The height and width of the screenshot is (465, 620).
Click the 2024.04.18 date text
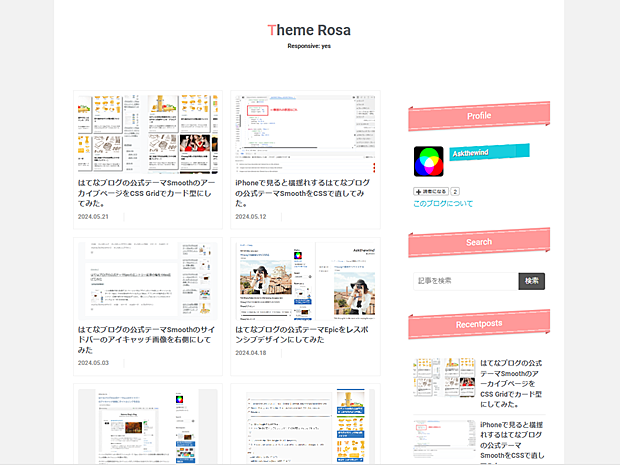coord(251,353)
